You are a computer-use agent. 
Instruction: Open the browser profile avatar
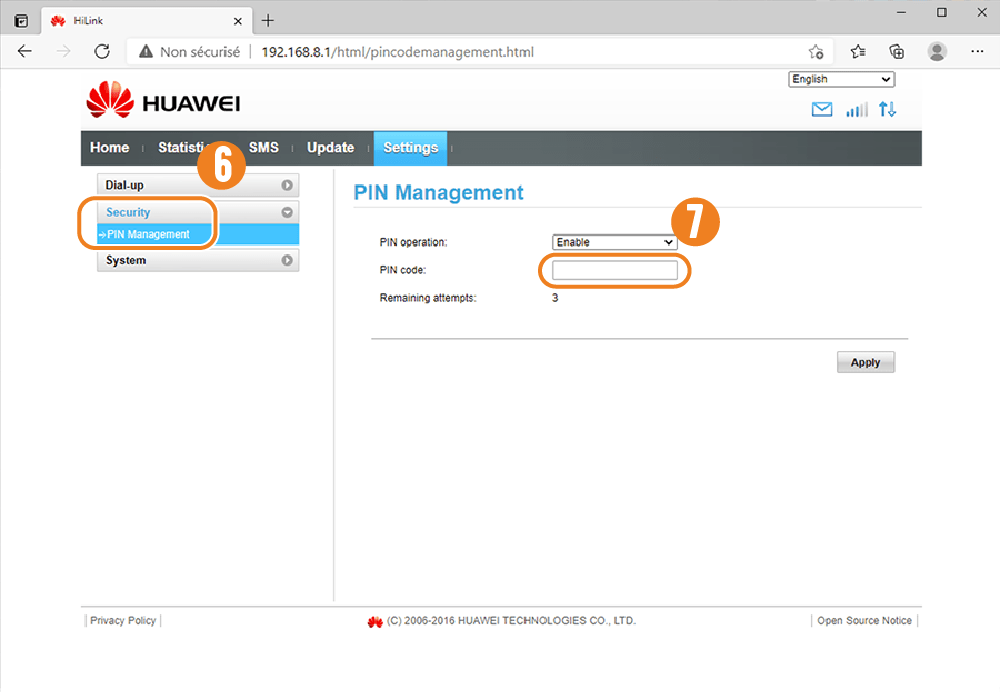pos(937,52)
